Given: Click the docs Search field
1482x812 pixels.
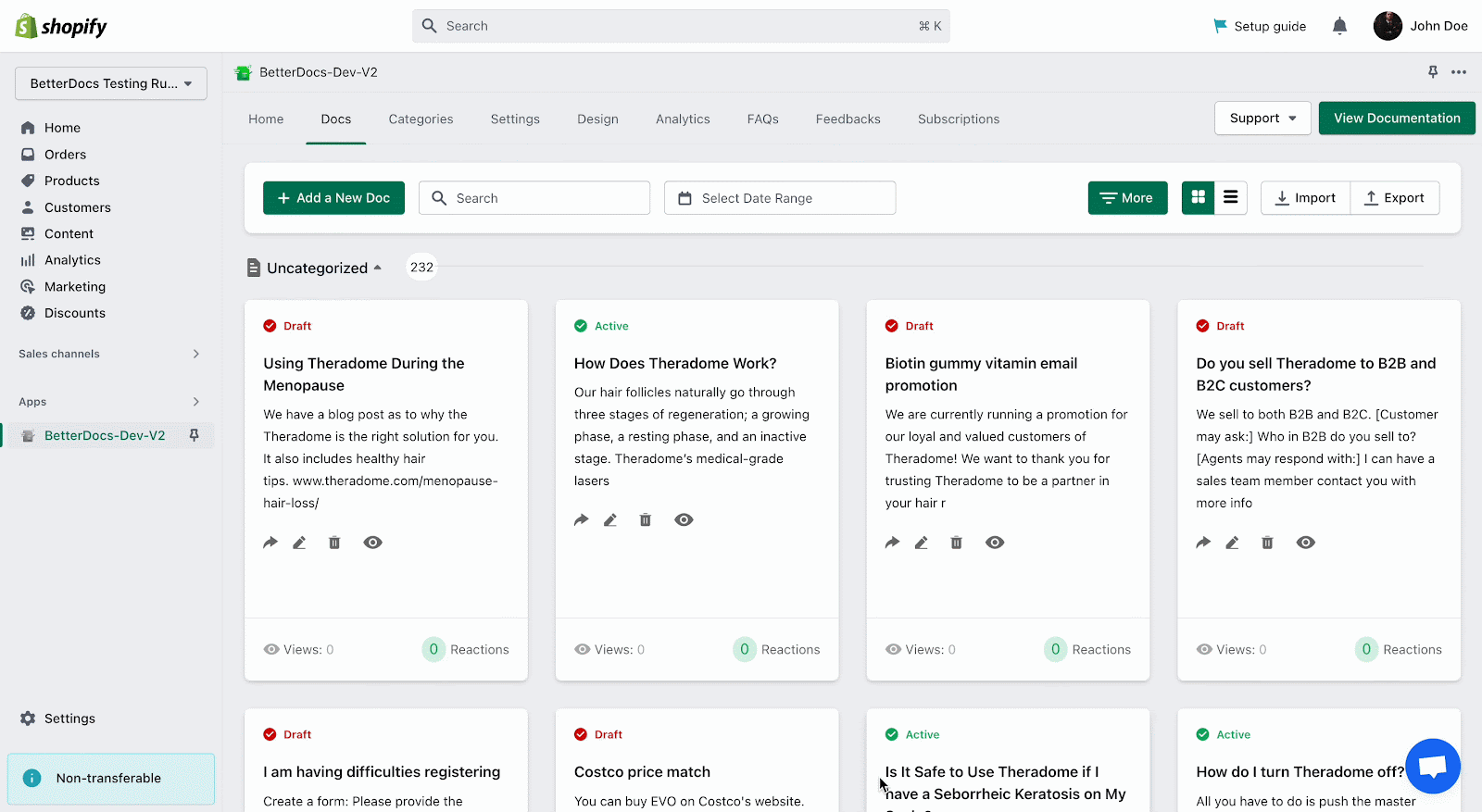Looking at the screenshot, I should [x=534, y=198].
